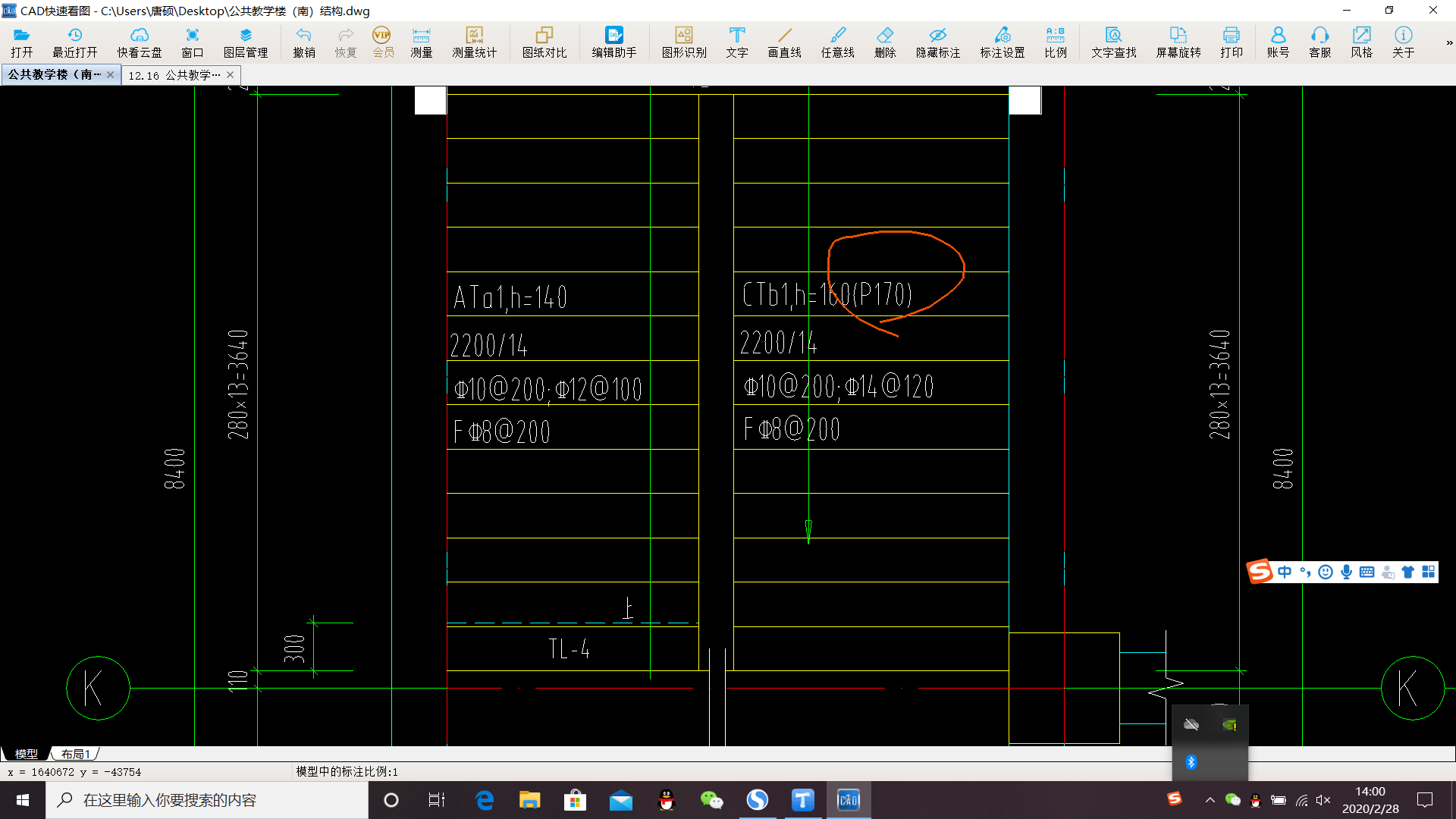This screenshot has width=1456, height=819.
Task: Click the taskbar search box
Action: 207,800
